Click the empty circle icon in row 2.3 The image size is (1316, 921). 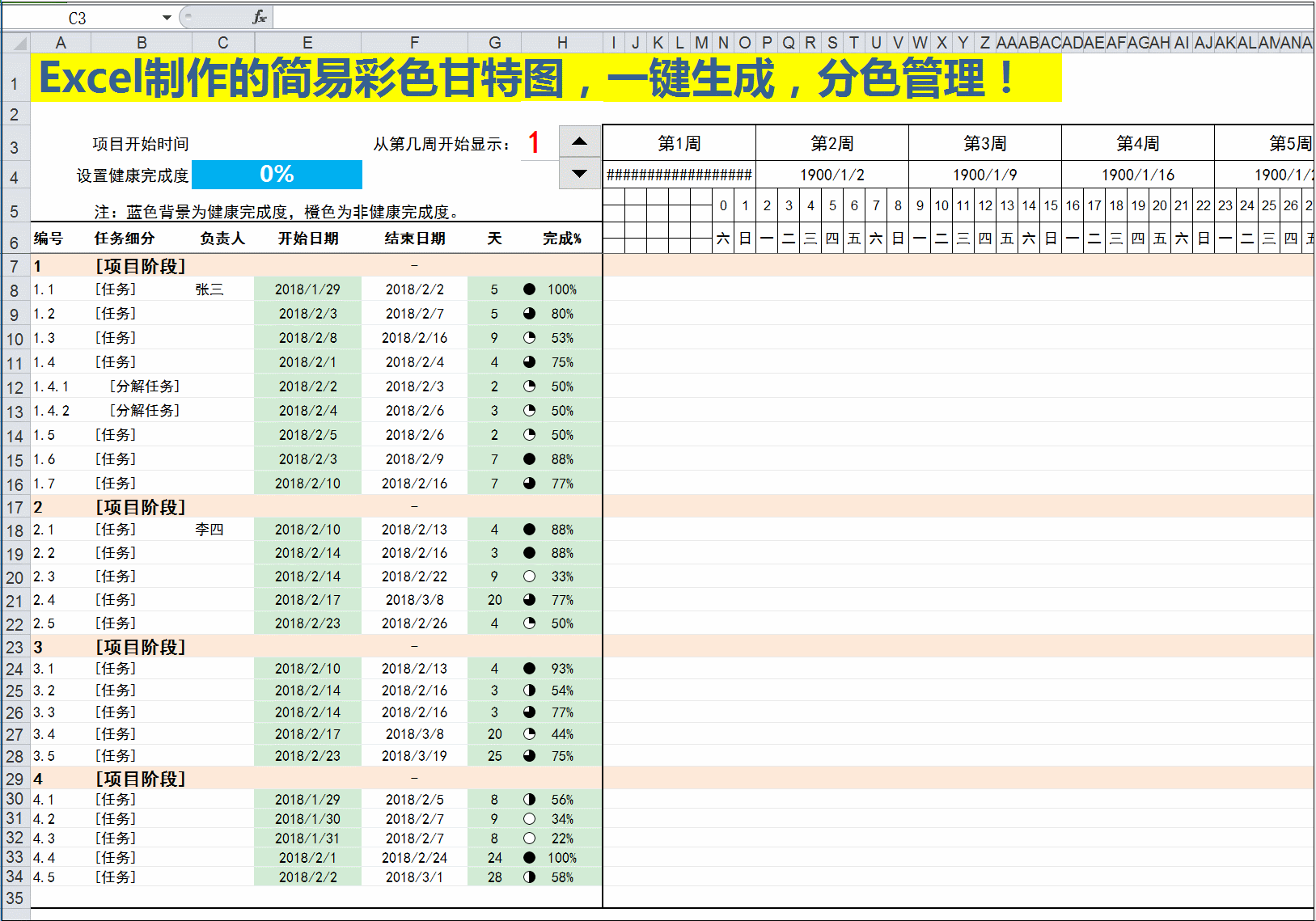(x=529, y=577)
